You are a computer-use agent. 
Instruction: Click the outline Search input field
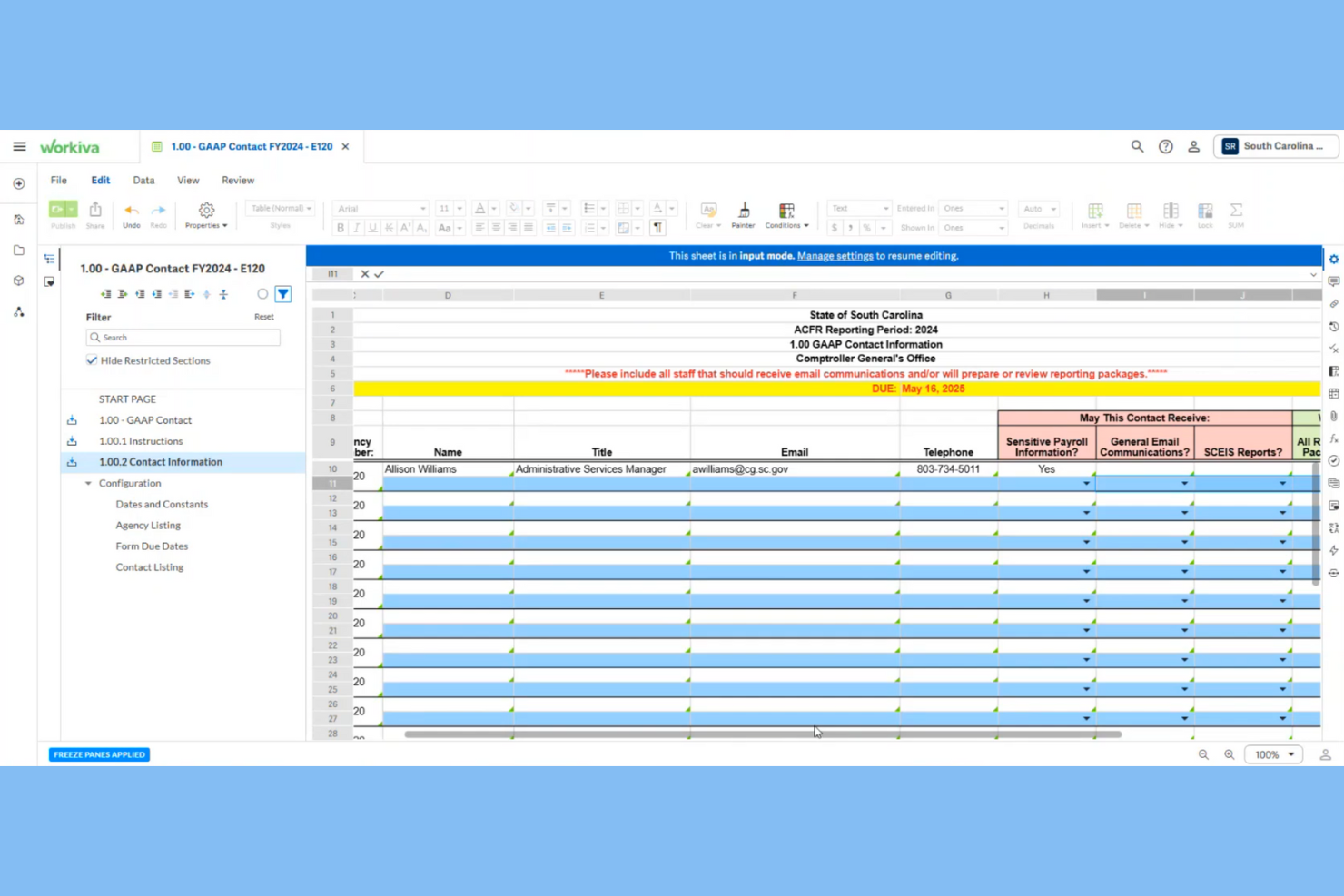(183, 338)
